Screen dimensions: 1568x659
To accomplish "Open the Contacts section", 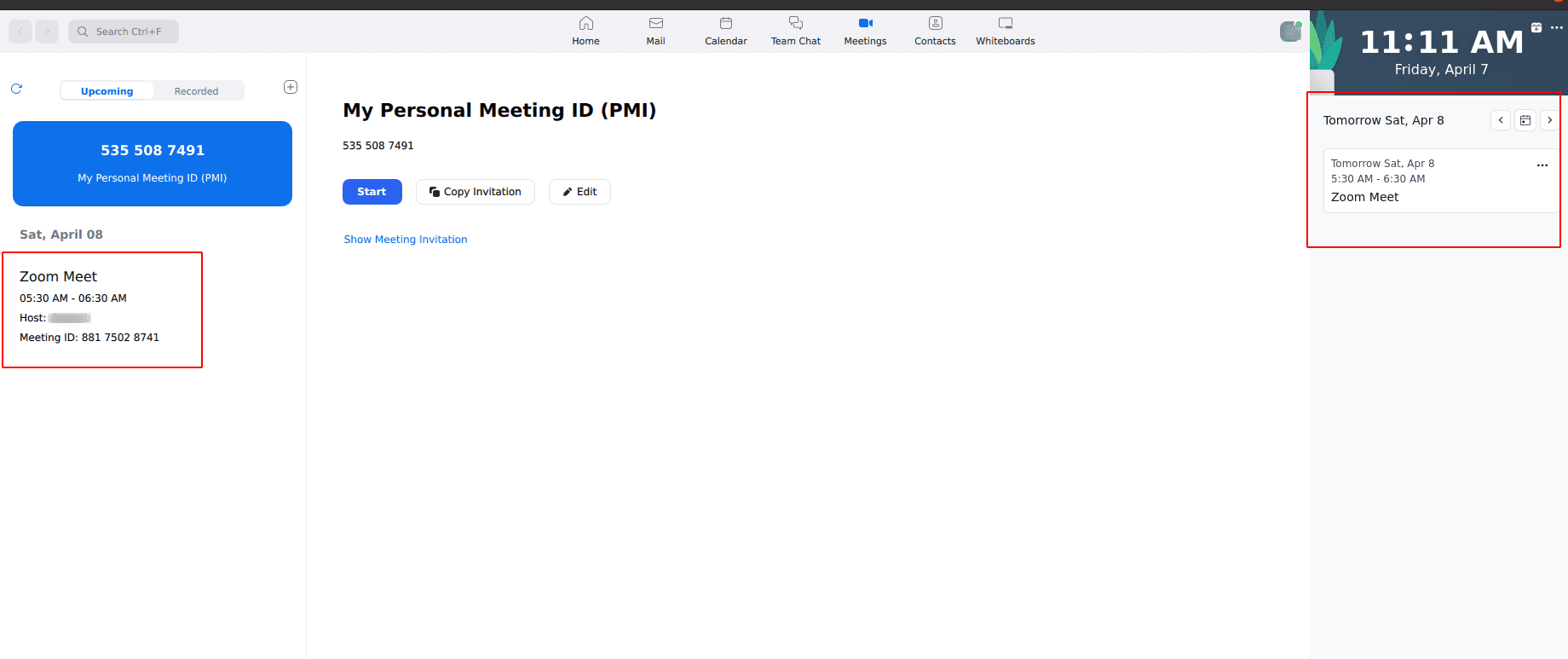I will click(x=935, y=31).
